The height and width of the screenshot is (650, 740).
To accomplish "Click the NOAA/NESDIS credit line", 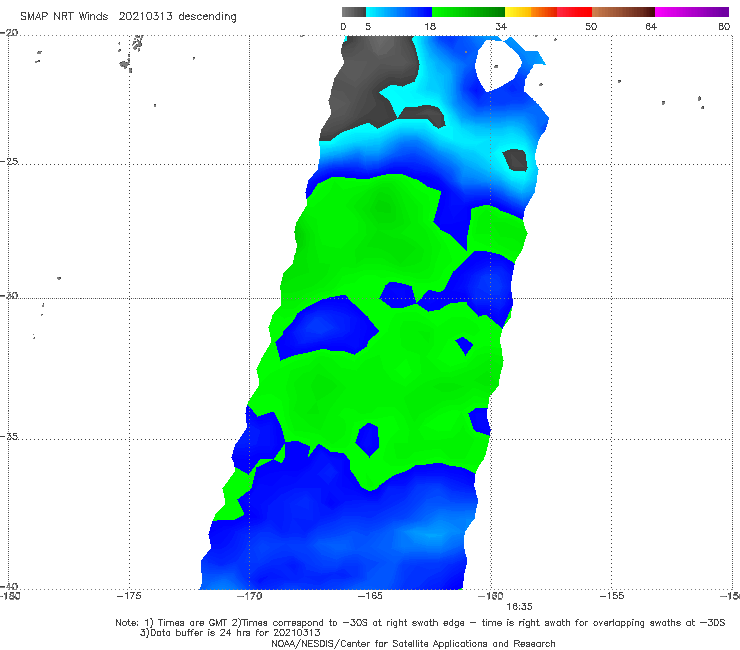I will (x=413, y=644).
